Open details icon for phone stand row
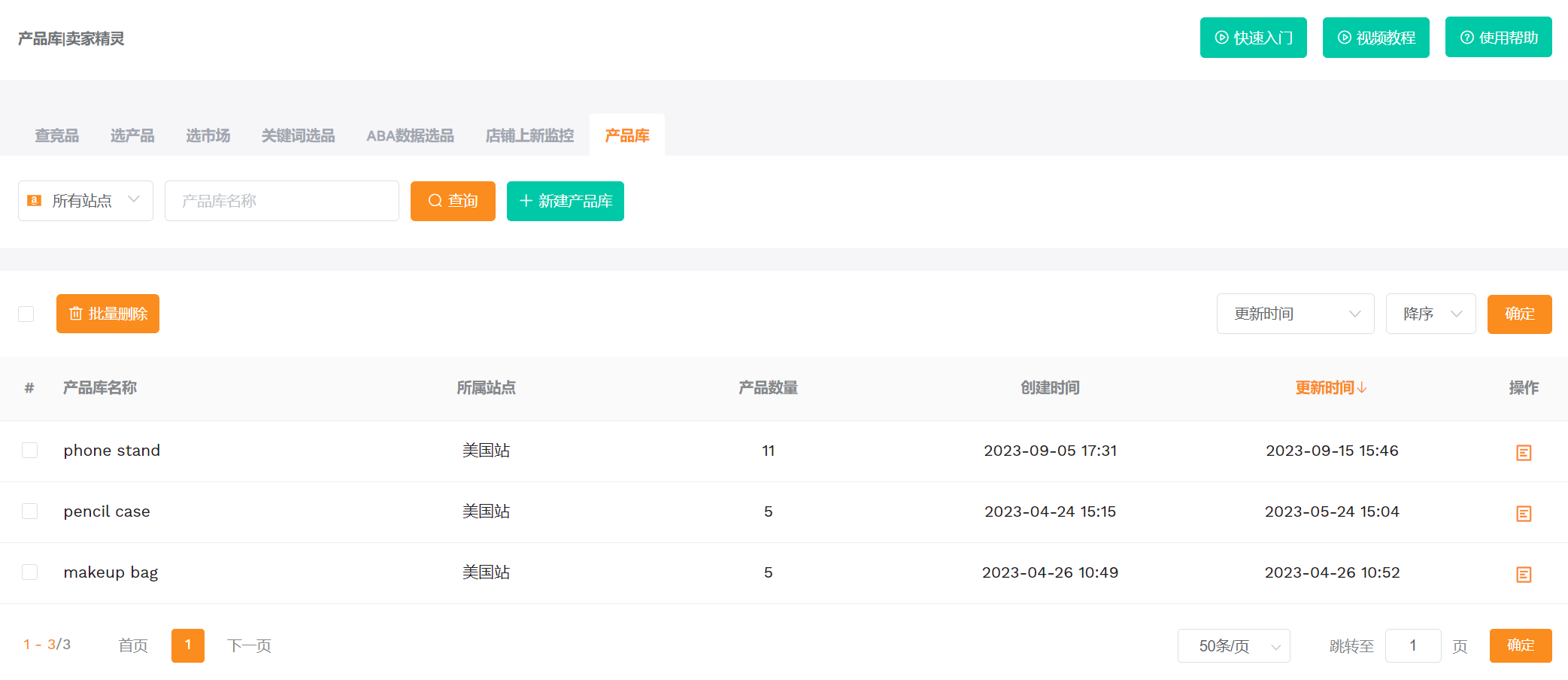Screen dimensions: 1568x680 [x=1523, y=452]
